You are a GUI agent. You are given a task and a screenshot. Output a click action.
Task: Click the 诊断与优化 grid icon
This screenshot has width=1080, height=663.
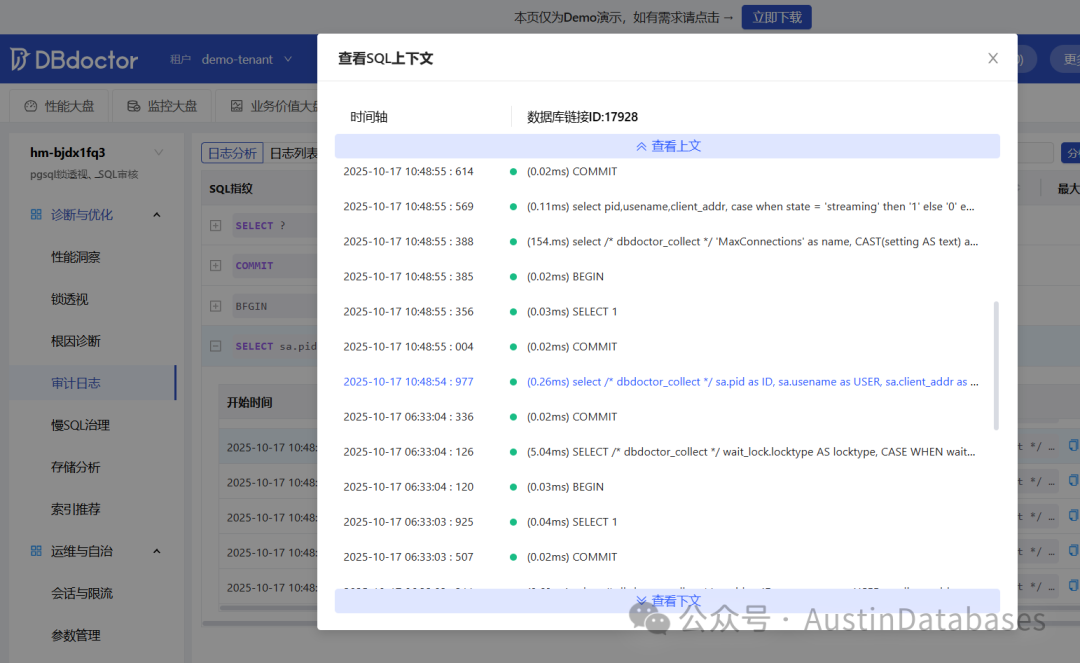(36, 215)
